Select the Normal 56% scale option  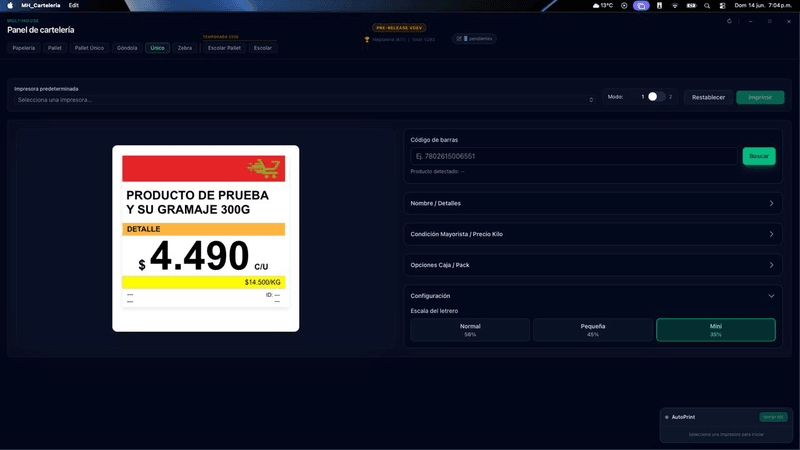(x=470, y=330)
